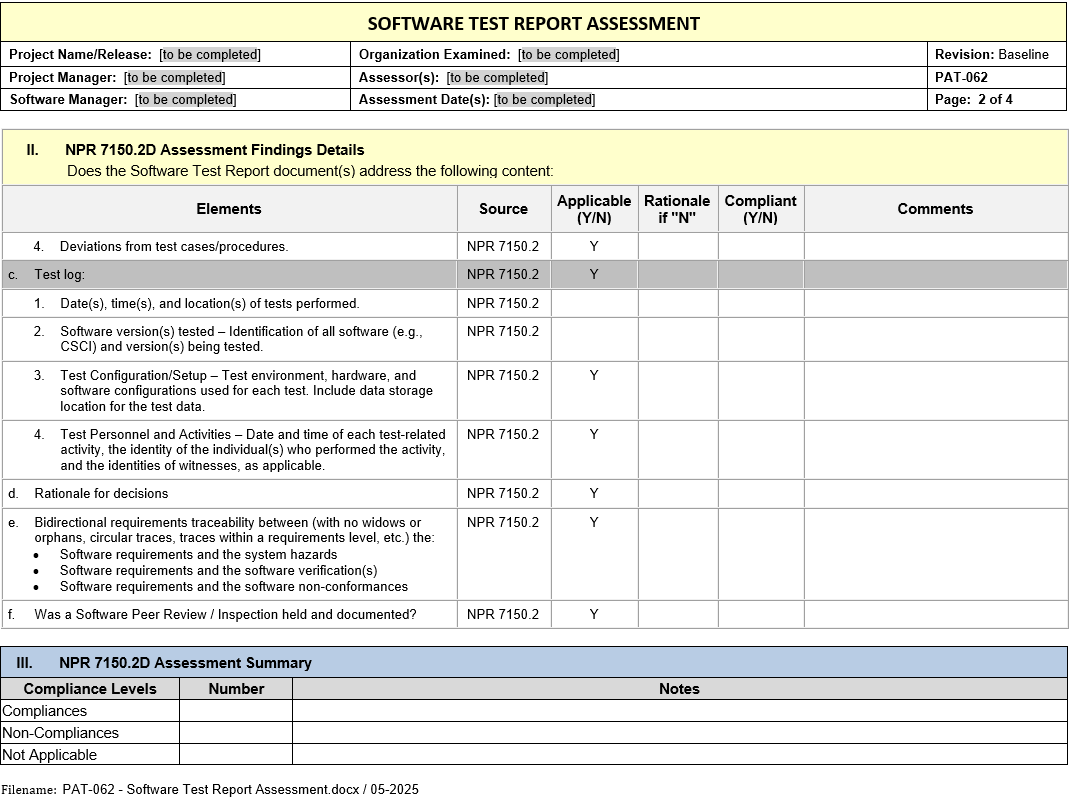Viewport: 1071px width, 800px height.
Task: Click the Applicable "Y" for Test Configuration/Setup row
Action: point(594,376)
